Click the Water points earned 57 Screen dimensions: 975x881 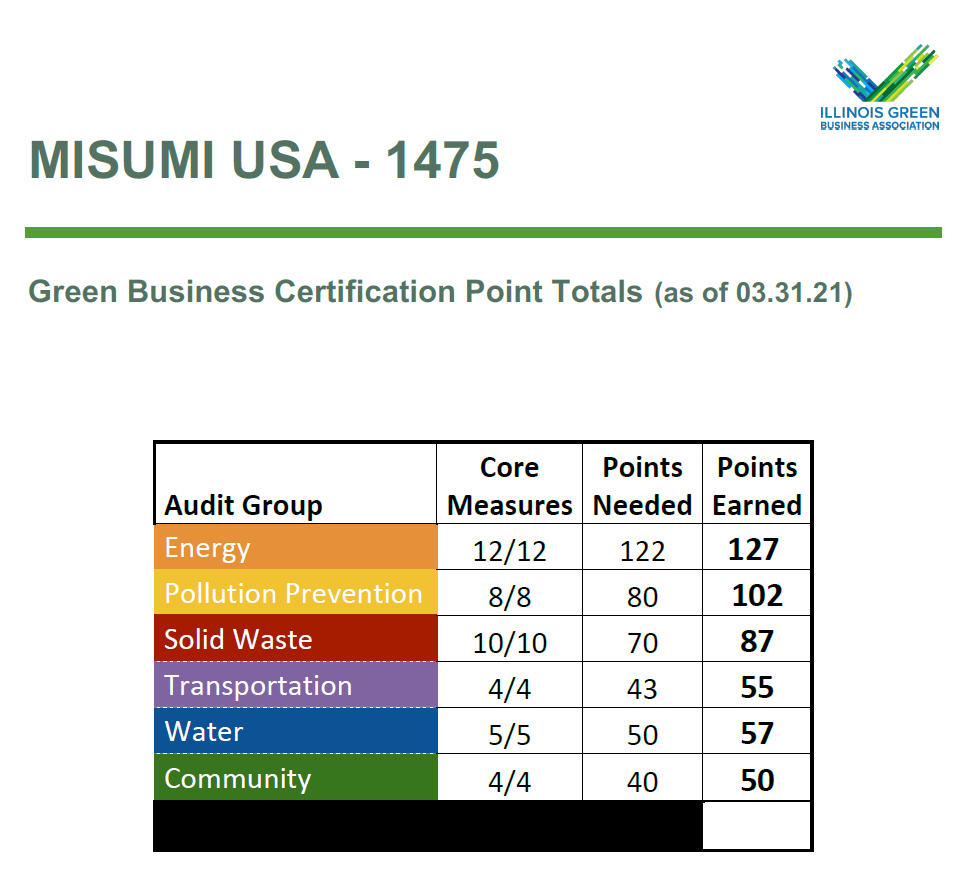[x=757, y=733]
